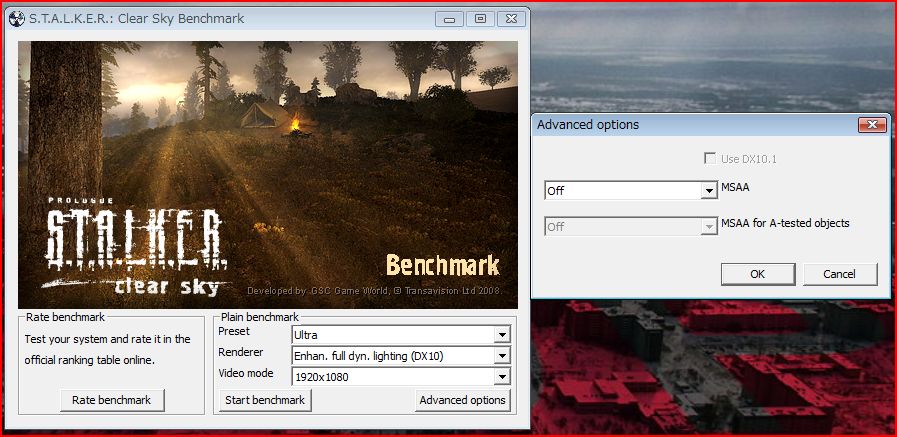The image size is (897, 437).
Task: Toggle the Use DX10.1 checkbox
Action: [x=710, y=158]
